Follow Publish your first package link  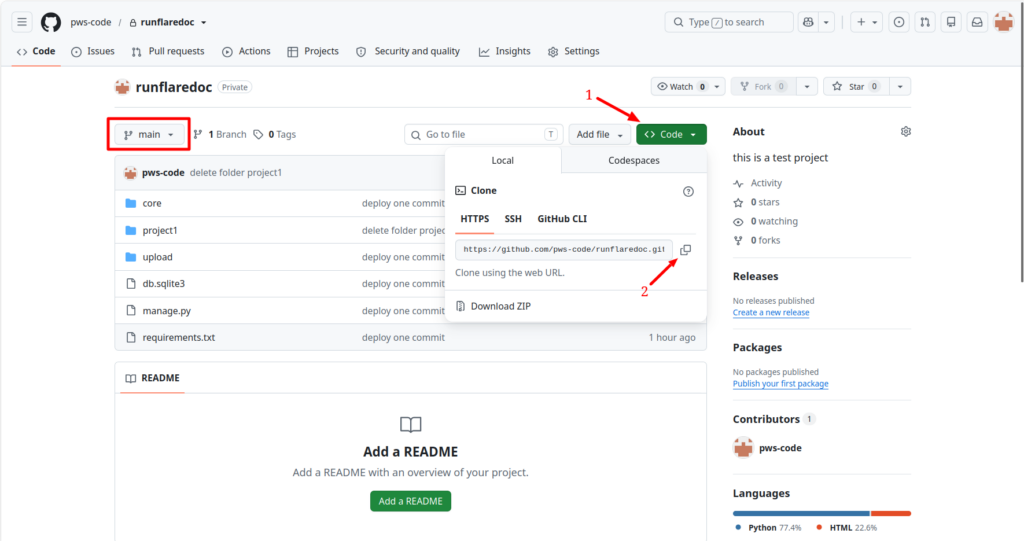780,384
